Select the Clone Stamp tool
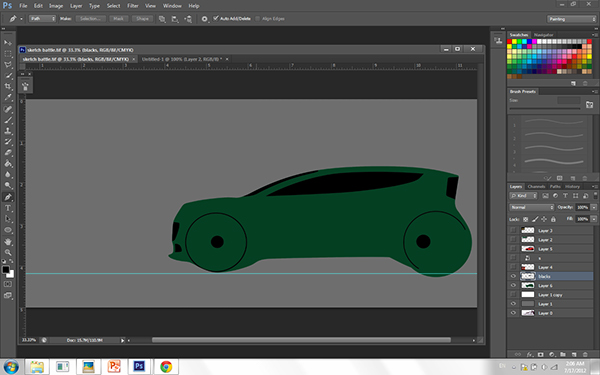This screenshot has width=600, height=375. pyautogui.click(x=8, y=131)
